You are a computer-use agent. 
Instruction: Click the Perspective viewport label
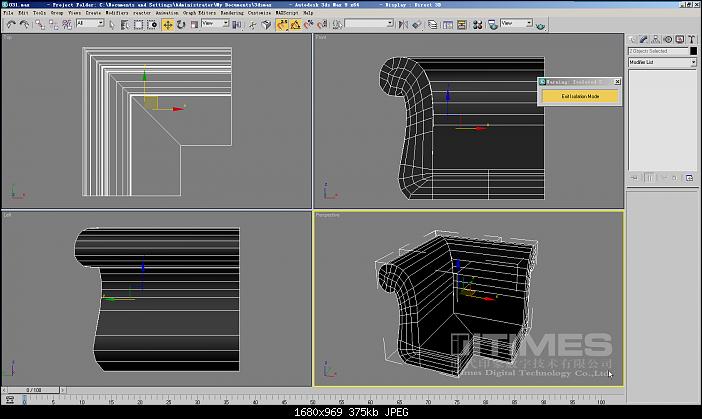click(327, 215)
